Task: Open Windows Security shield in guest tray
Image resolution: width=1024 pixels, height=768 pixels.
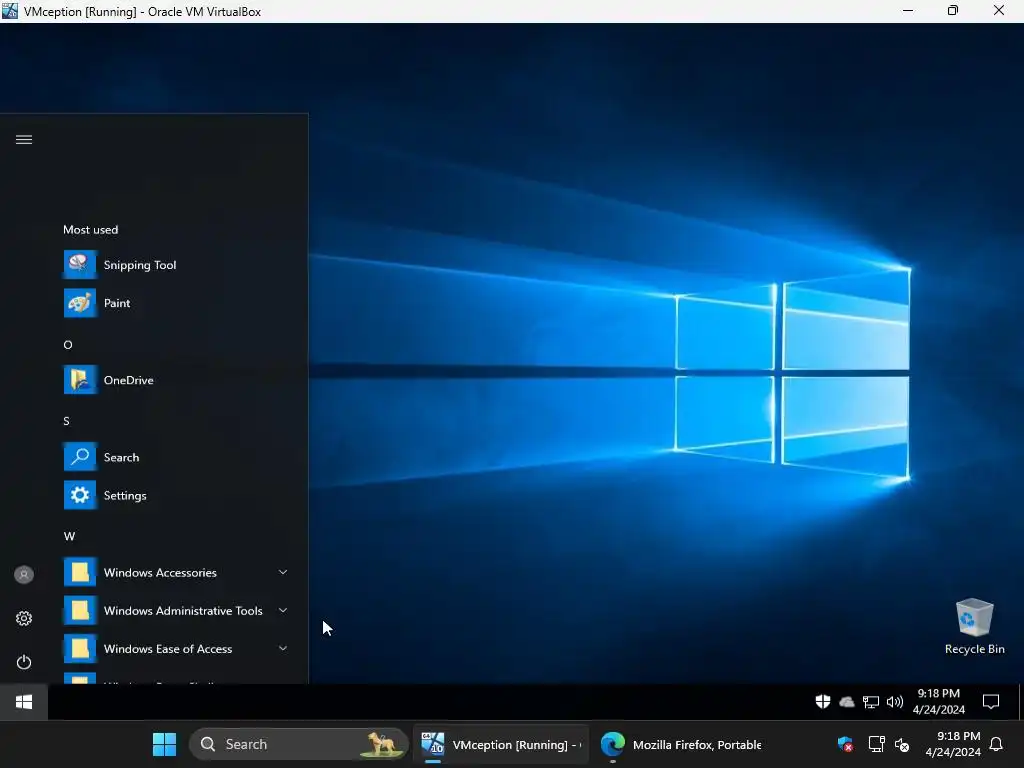Action: coord(823,702)
